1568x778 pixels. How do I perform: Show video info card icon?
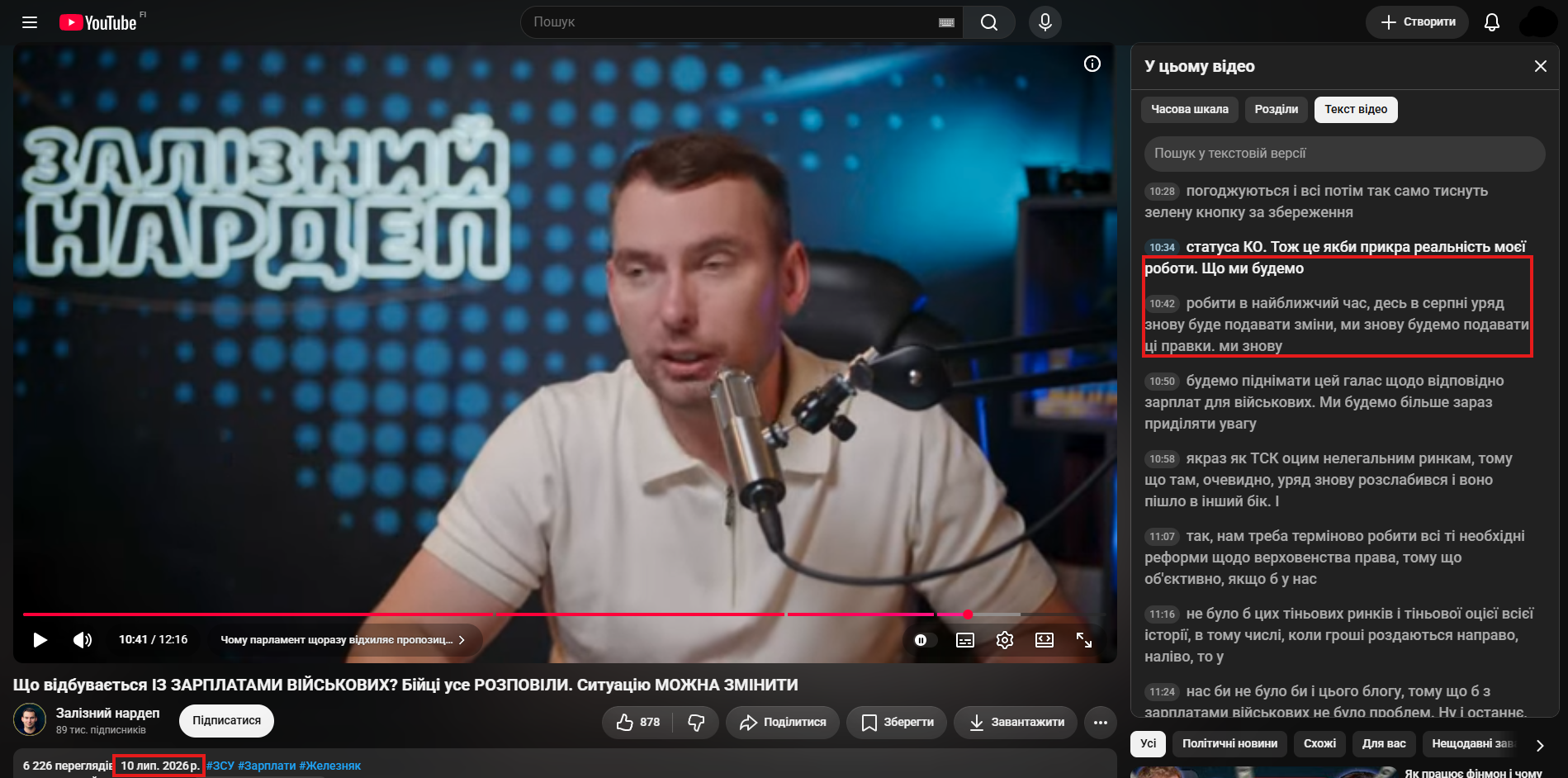(x=1092, y=64)
